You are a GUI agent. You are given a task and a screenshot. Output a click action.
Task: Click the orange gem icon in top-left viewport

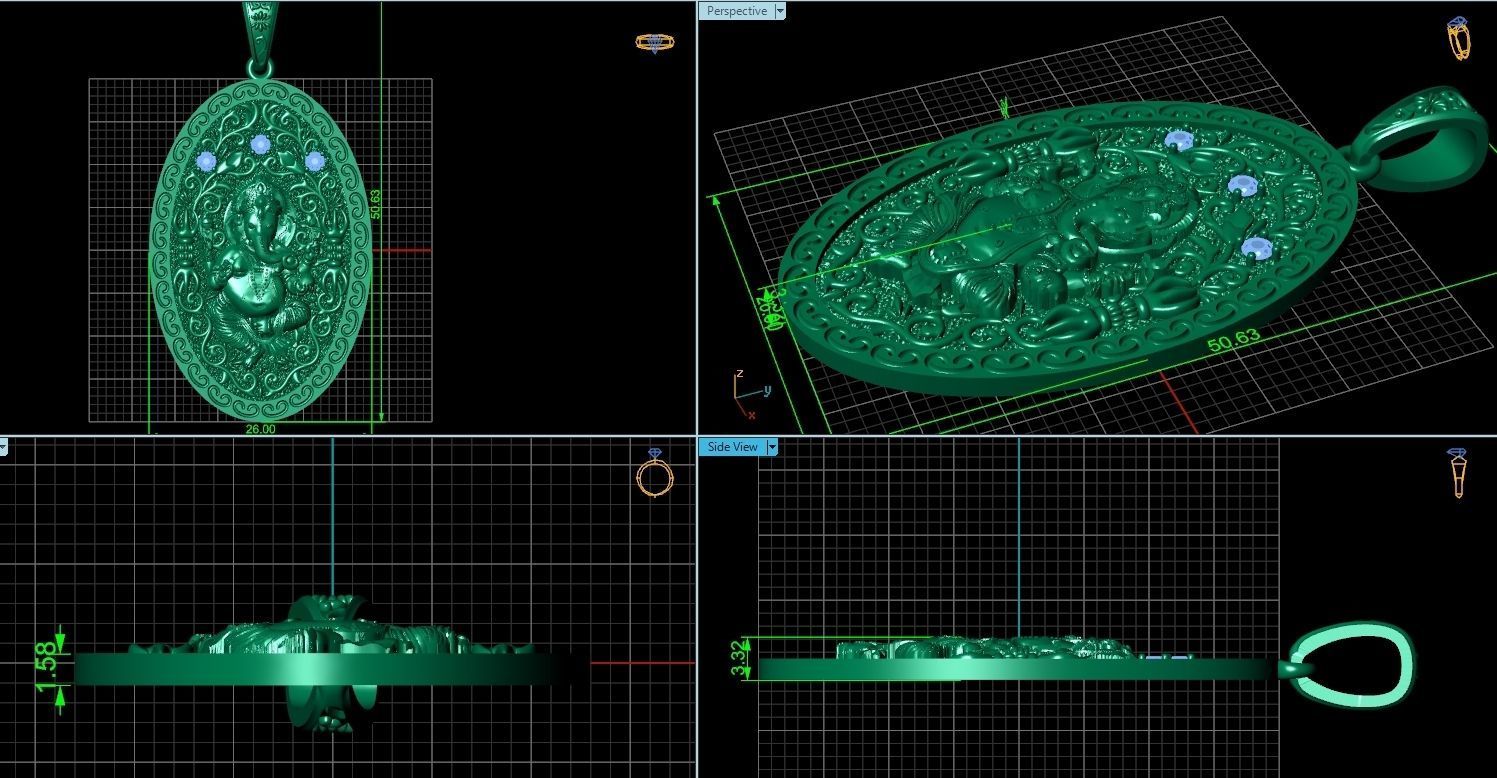pos(654,42)
